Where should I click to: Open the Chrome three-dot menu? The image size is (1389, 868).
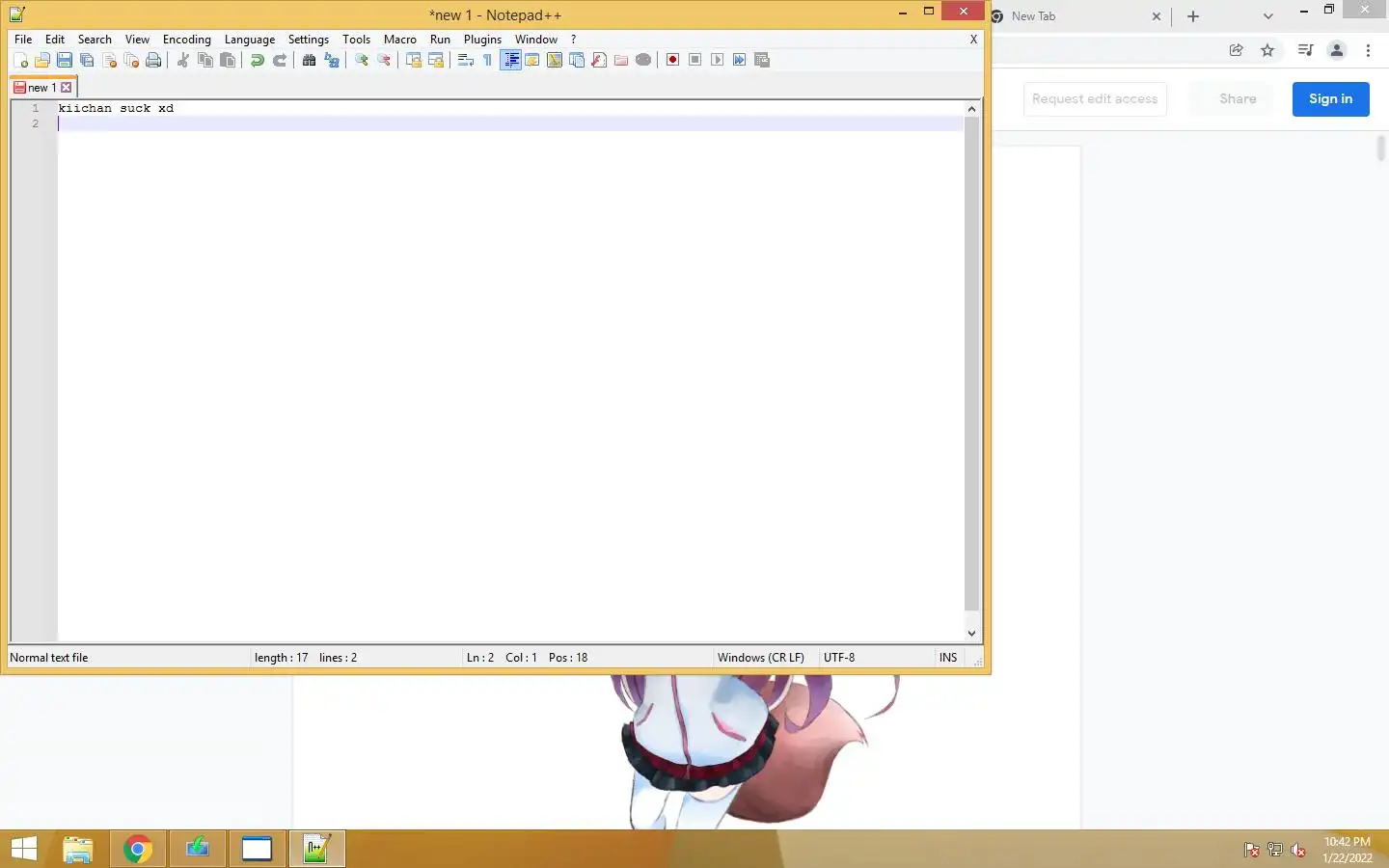coord(1368,50)
